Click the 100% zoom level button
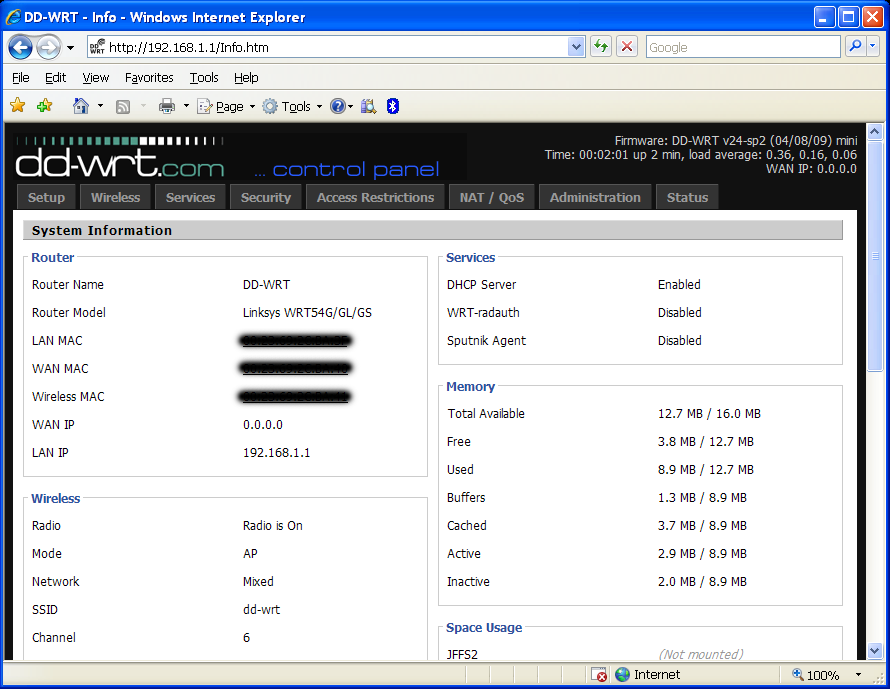 pos(816,675)
